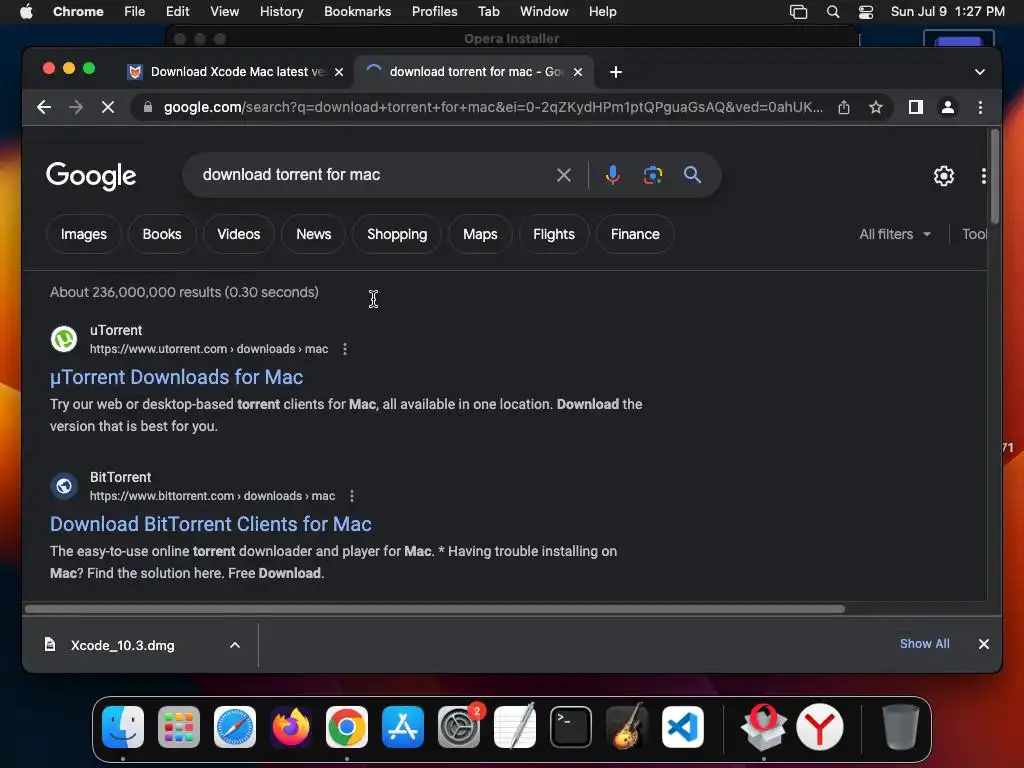Submit search with magnifier icon
The image size is (1024, 768).
pos(692,175)
